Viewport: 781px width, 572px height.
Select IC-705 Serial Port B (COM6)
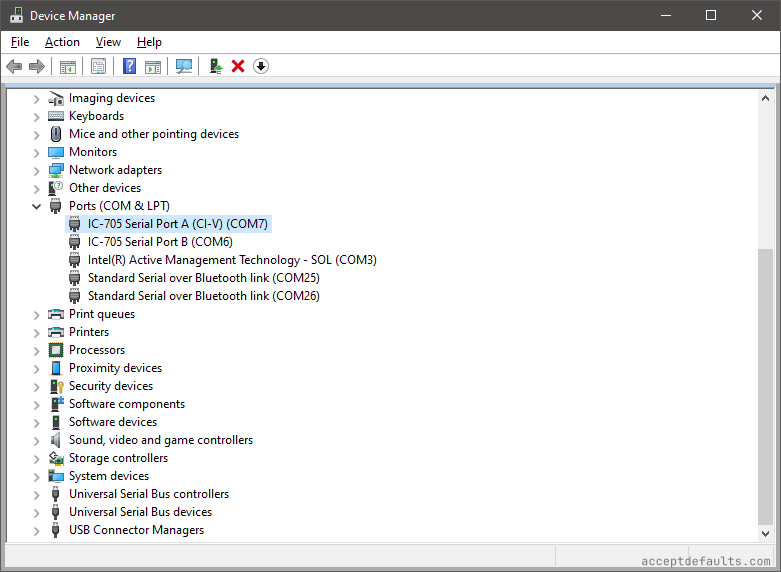[160, 242]
